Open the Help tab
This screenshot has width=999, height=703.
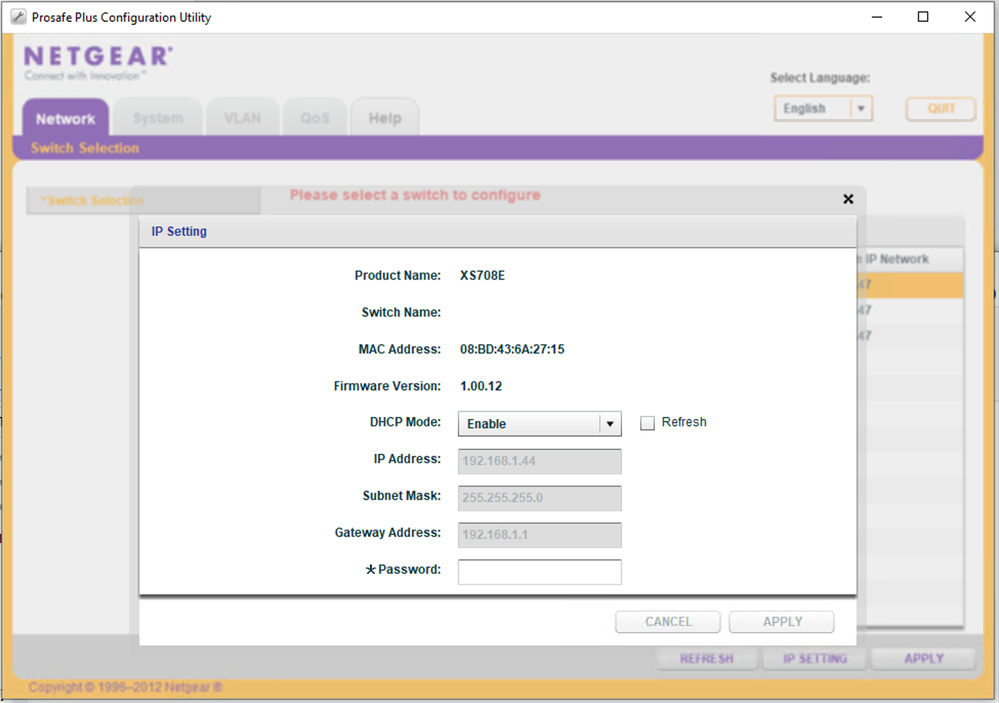click(x=385, y=118)
